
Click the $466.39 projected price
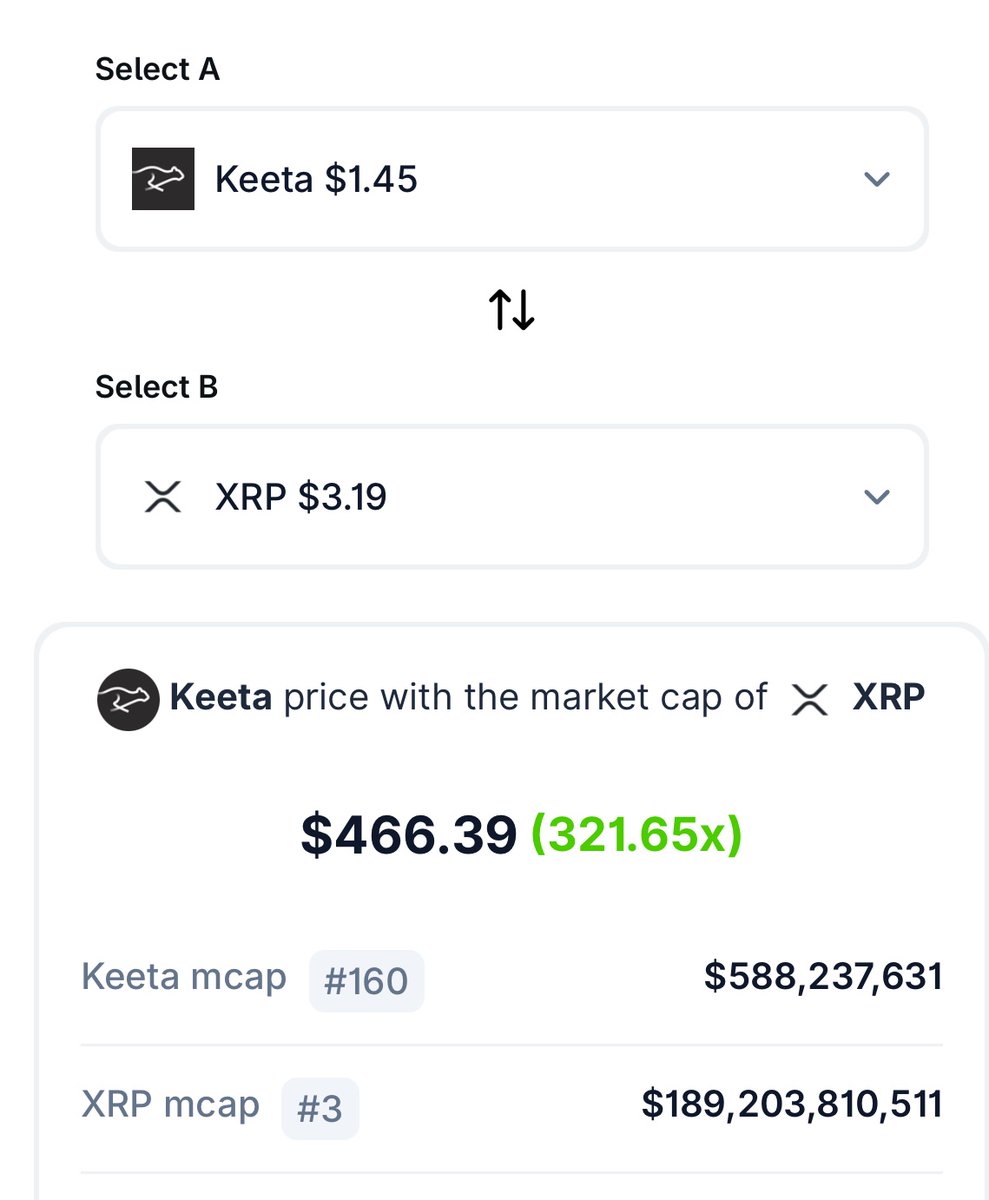click(408, 835)
